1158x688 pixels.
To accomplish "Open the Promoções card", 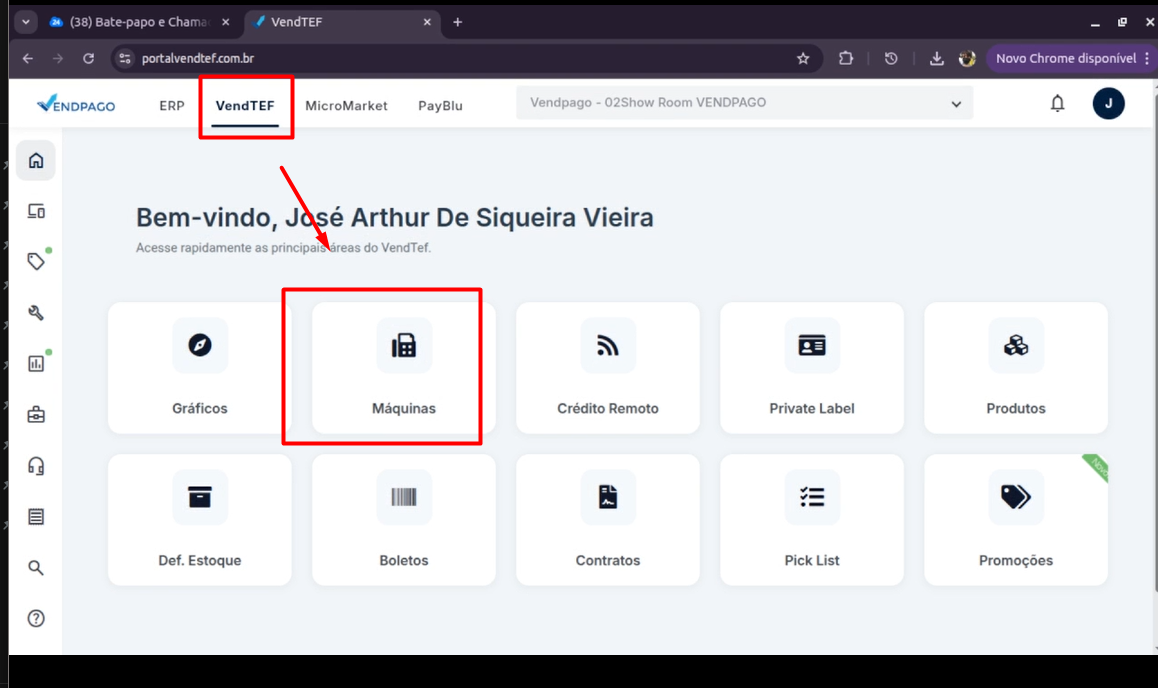I will pyautogui.click(x=1015, y=520).
